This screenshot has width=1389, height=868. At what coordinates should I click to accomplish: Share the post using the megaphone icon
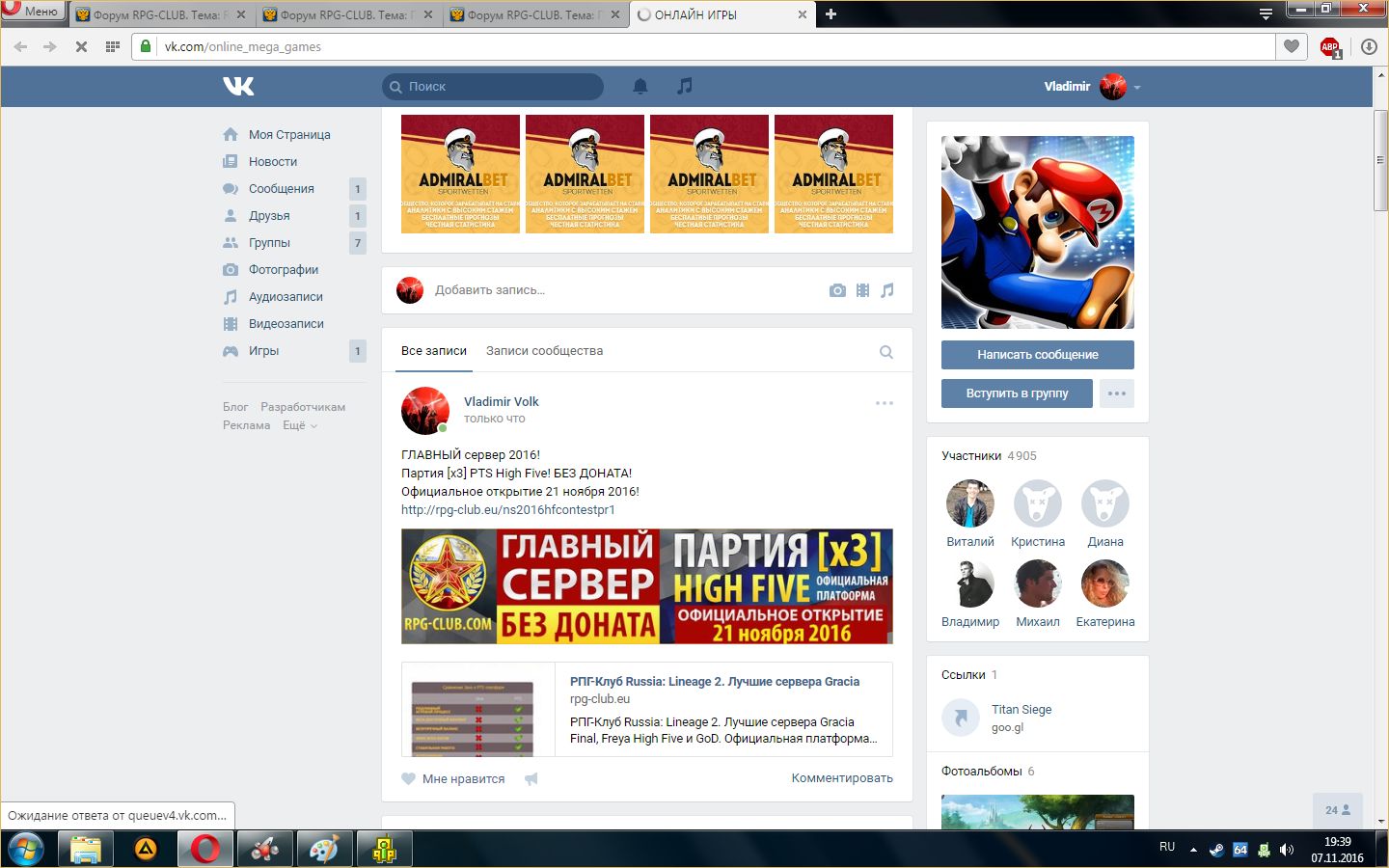[531, 778]
